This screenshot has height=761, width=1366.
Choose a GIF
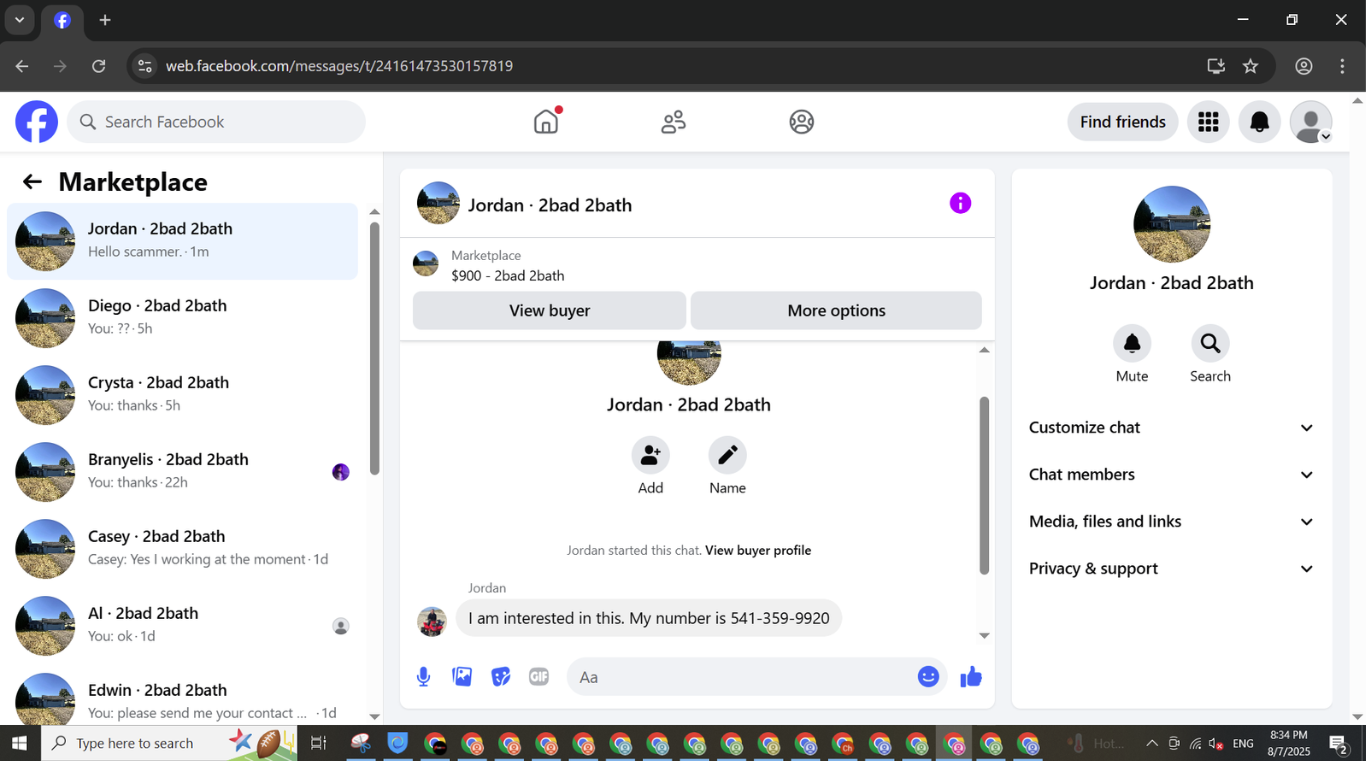click(539, 677)
